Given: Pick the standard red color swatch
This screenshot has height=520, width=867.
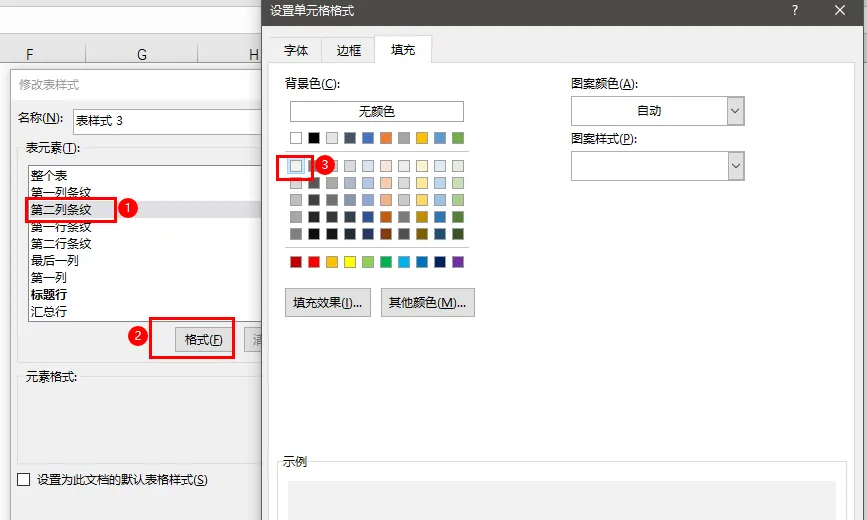Looking at the screenshot, I should 314,262.
